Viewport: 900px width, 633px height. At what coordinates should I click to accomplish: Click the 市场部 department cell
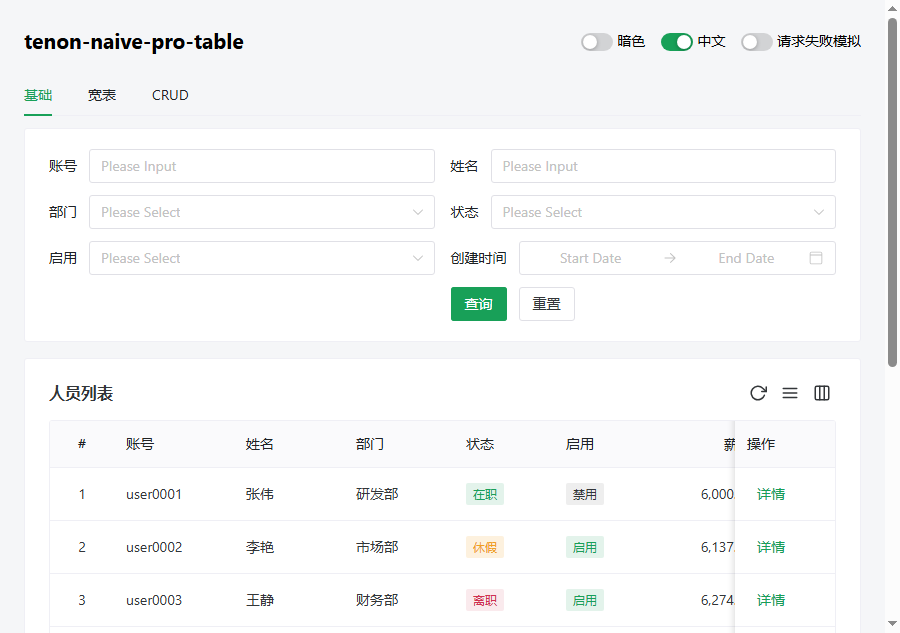(377, 547)
